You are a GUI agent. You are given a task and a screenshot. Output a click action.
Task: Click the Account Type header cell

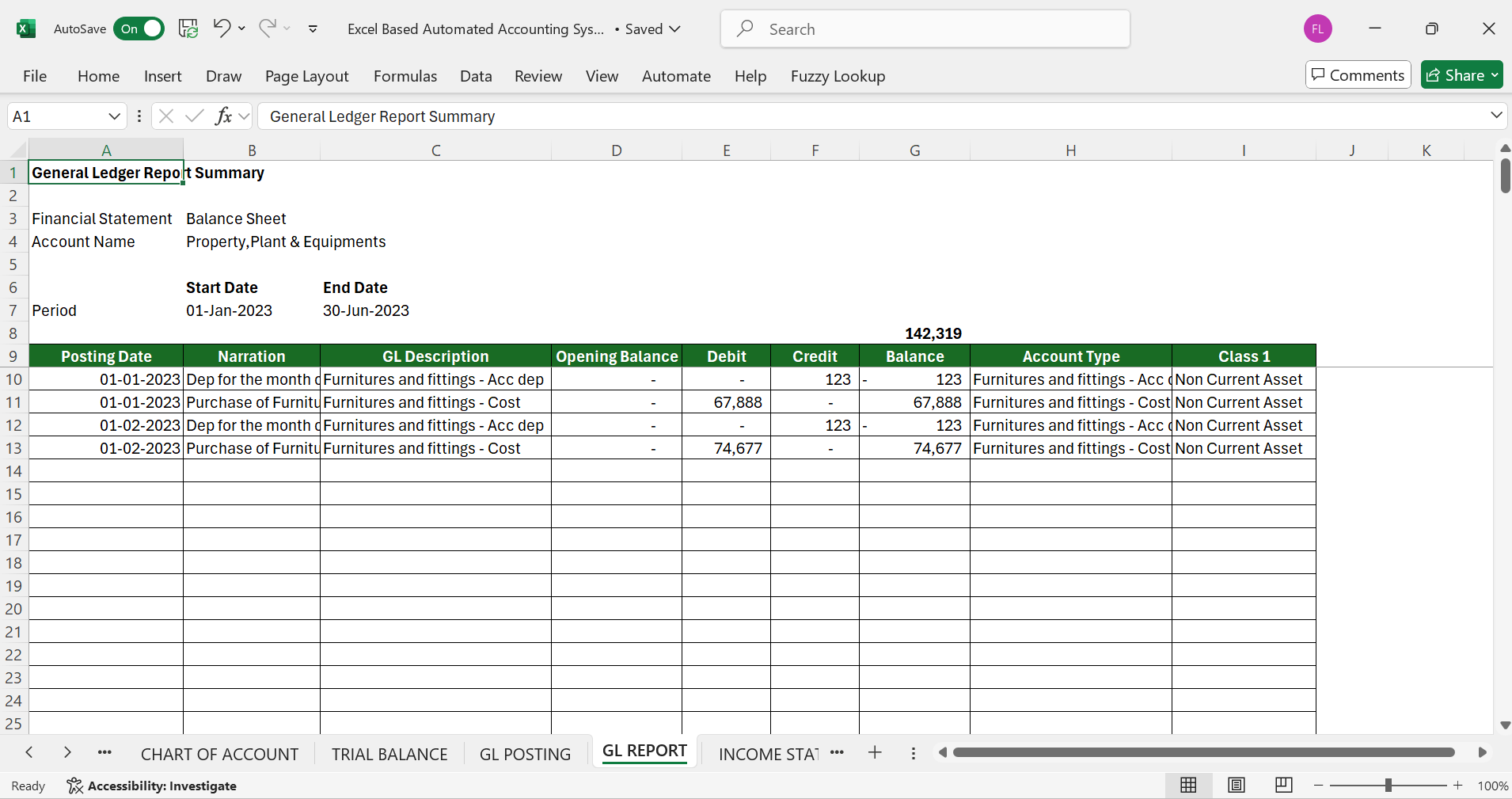pyautogui.click(x=1071, y=356)
